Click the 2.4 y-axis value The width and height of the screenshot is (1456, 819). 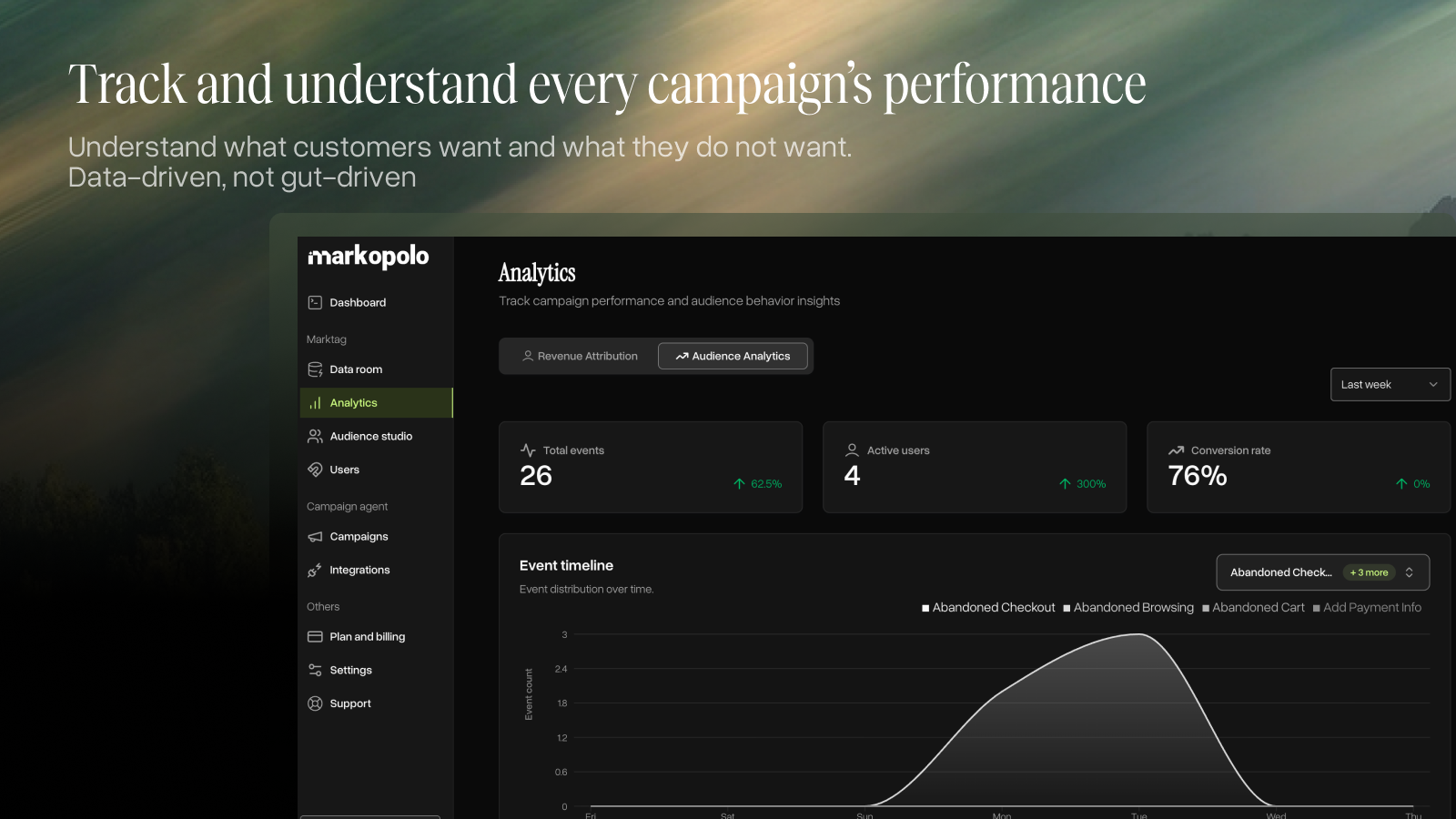click(561, 669)
